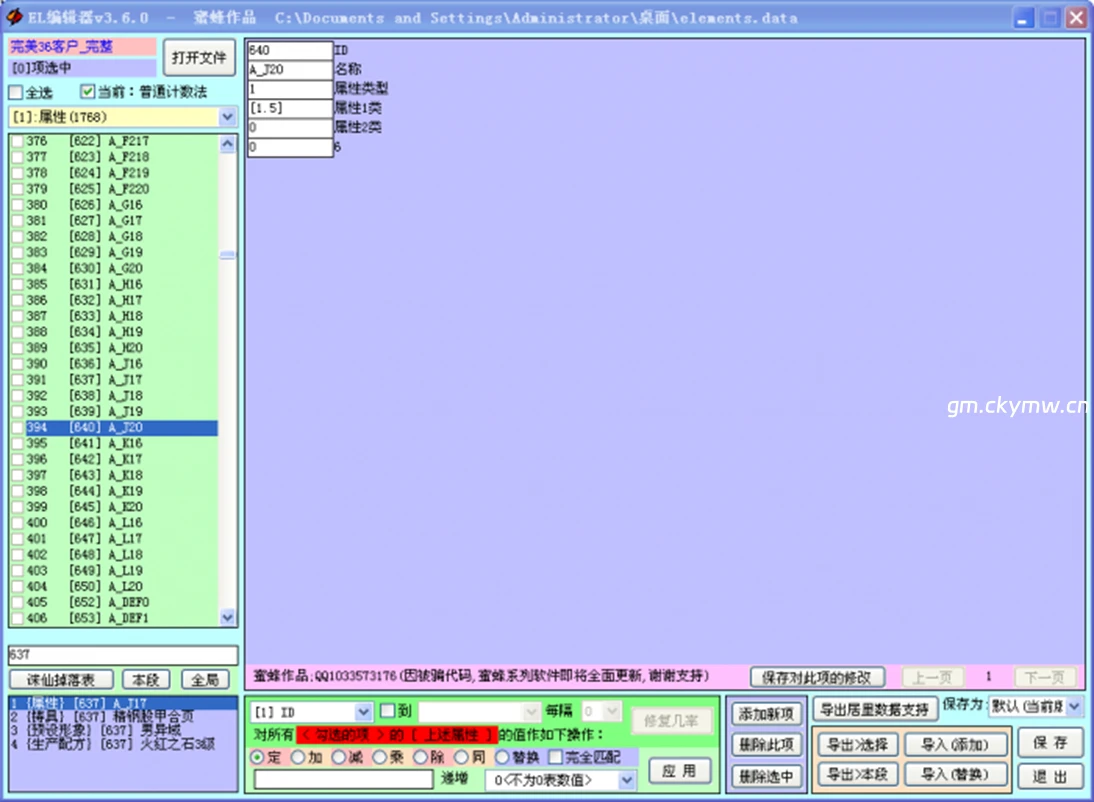Open the [1]:属性 (1768) category dropdown

click(x=227, y=117)
